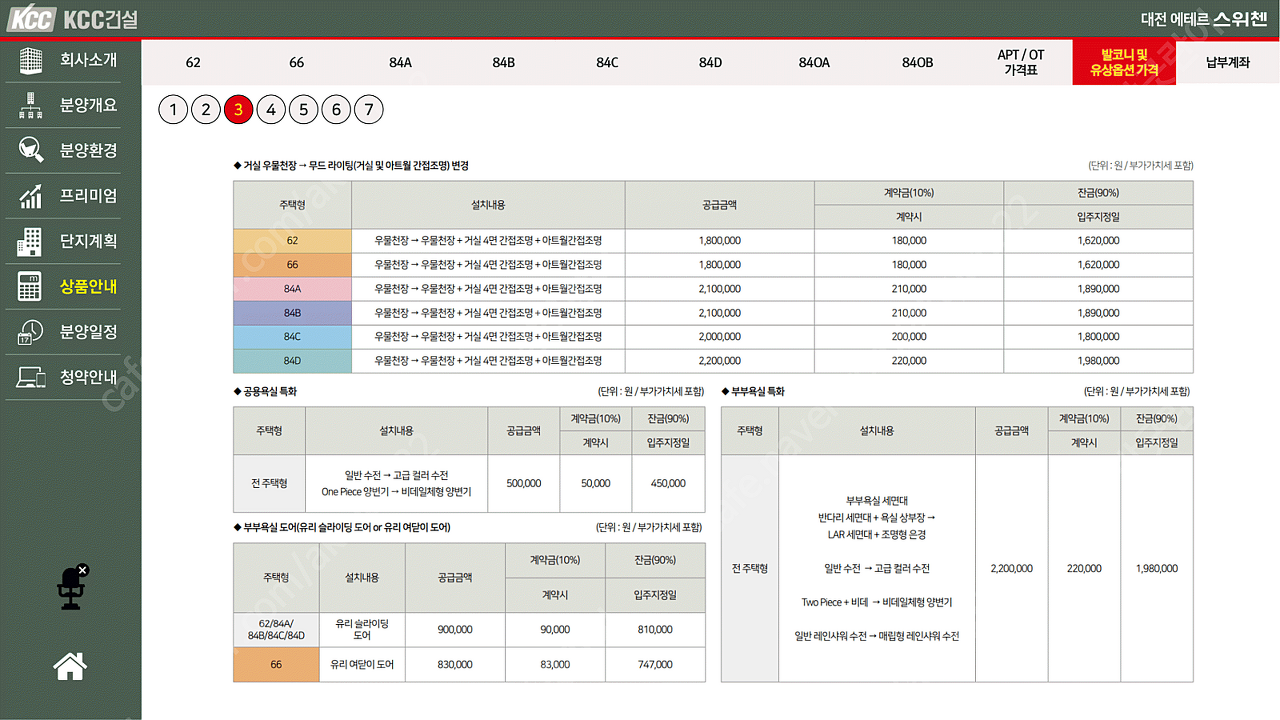1280x720 pixels.
Task: Open 분양환경 menu label
Action: [88, 150]
